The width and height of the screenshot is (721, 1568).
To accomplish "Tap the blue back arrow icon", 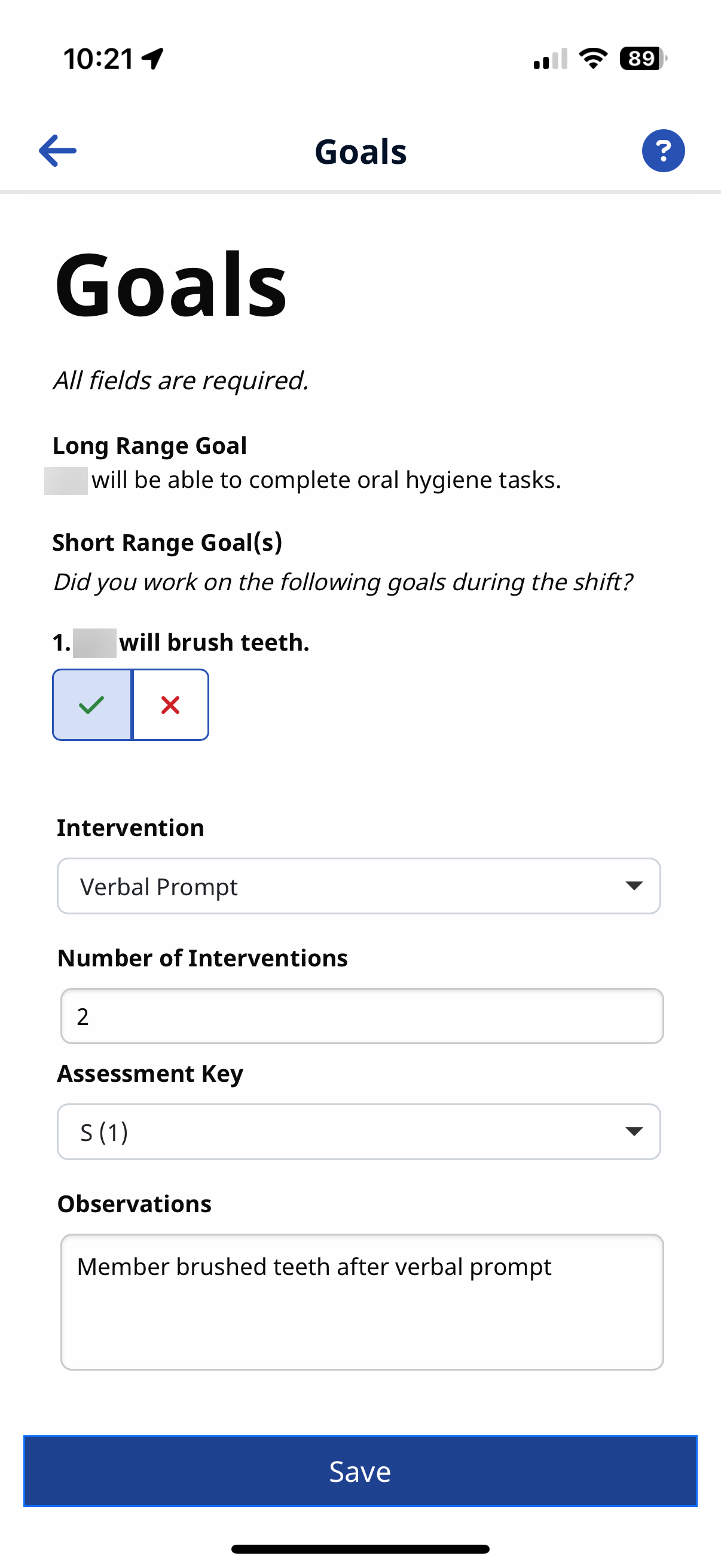I will pyautogui.click(x=58, y=150).
